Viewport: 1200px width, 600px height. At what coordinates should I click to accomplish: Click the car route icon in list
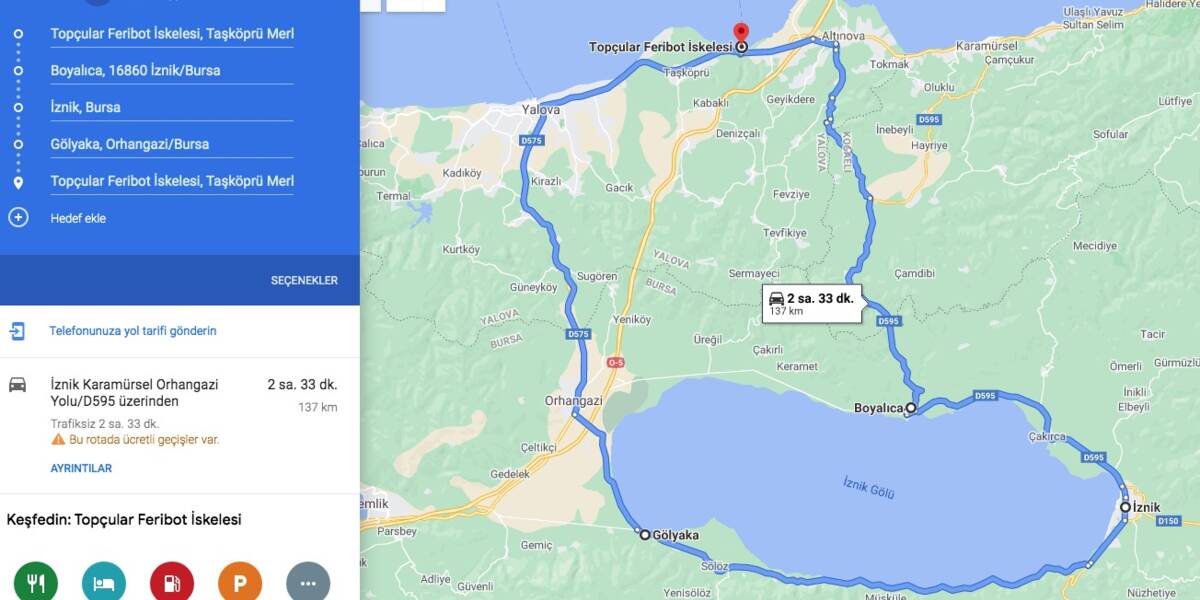(x=18, y=385)
